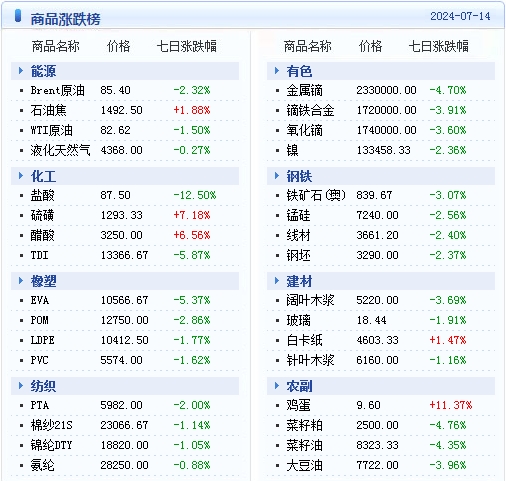506x481 pixels.
Task: Expand the 橡塑 category arrow
Action: pos(21,281)
